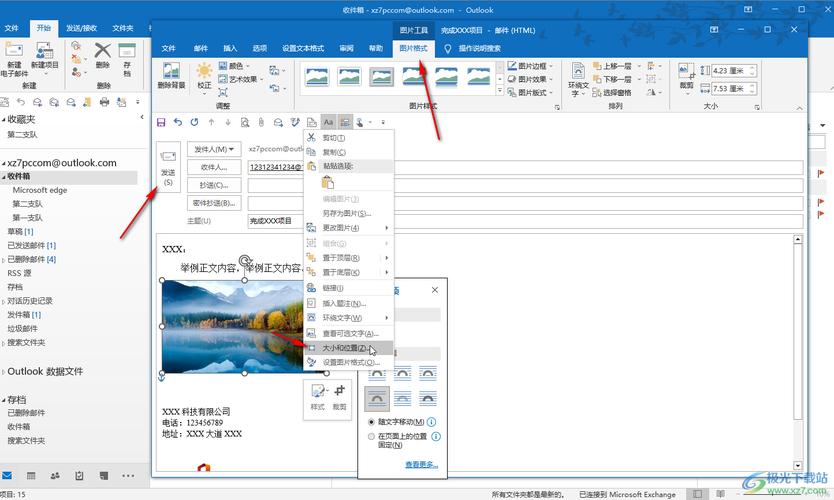
Task: Click the info icon next to 随文字移动
Action: 431,422
